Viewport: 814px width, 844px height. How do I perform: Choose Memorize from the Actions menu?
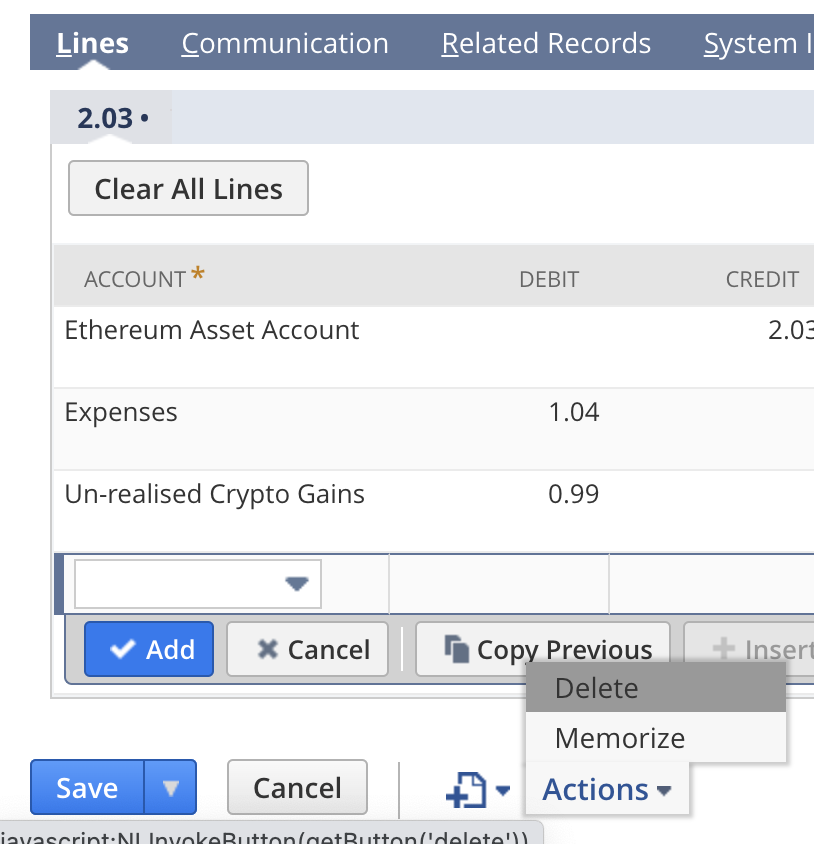[620, 738]
